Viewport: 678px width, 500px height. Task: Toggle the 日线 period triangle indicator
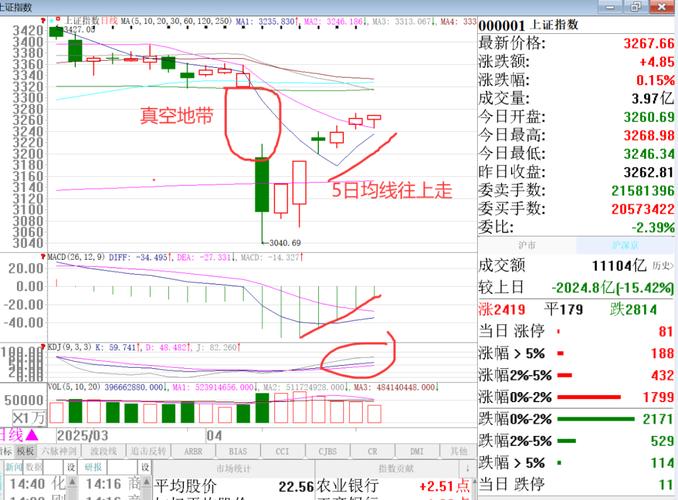coord(31,435)
